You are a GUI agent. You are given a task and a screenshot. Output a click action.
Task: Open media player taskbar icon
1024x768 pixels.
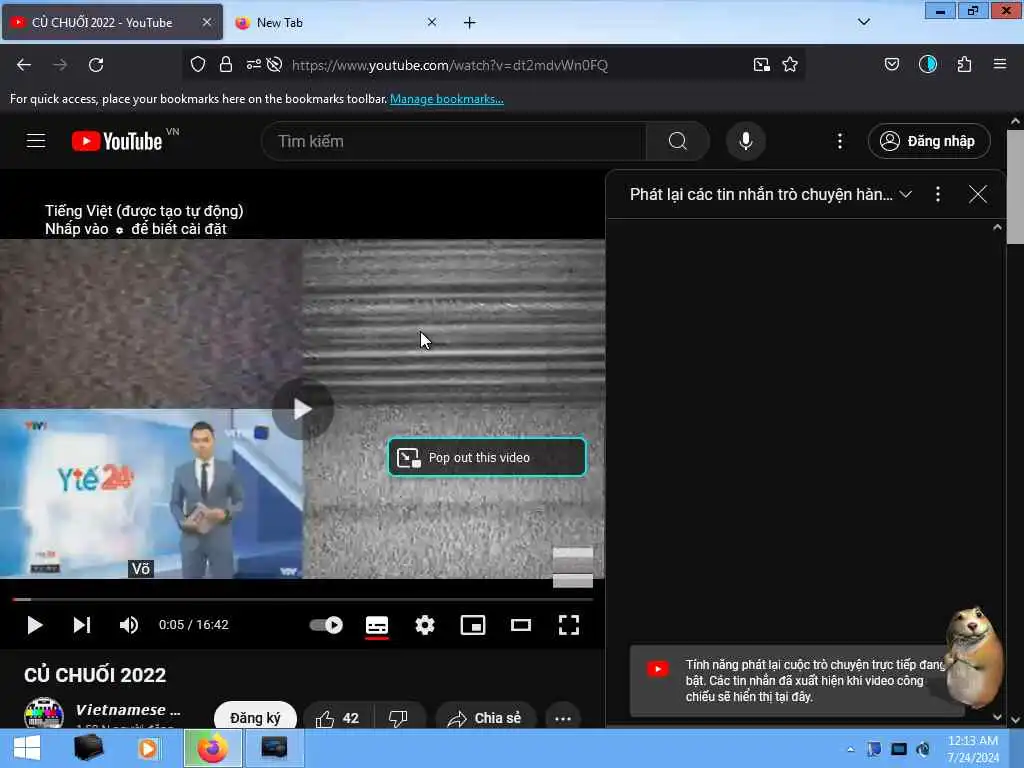148,748
